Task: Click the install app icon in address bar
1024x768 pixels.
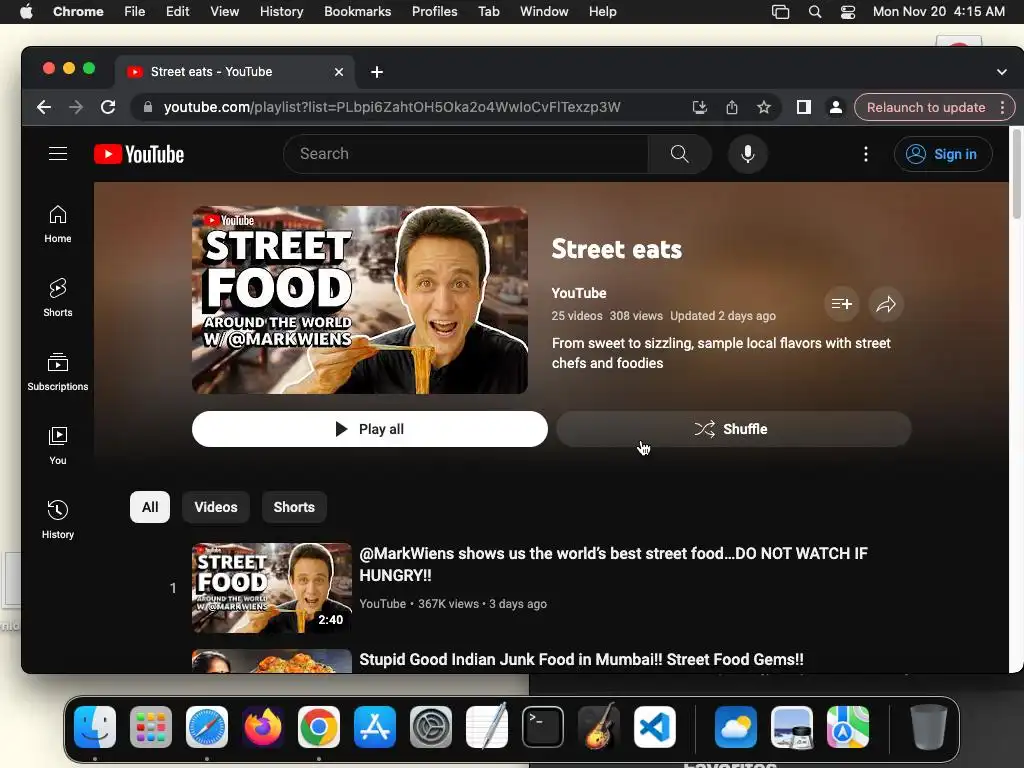Action: click(699, 107)
